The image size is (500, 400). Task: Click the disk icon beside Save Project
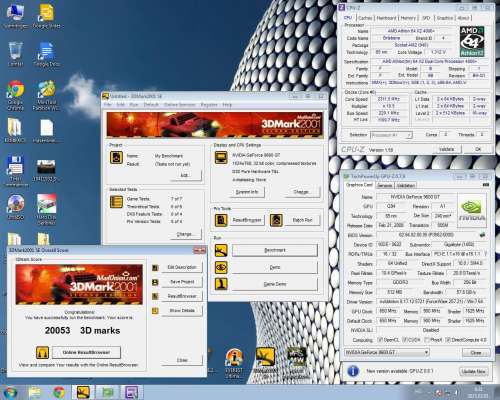tap(155, 282)
